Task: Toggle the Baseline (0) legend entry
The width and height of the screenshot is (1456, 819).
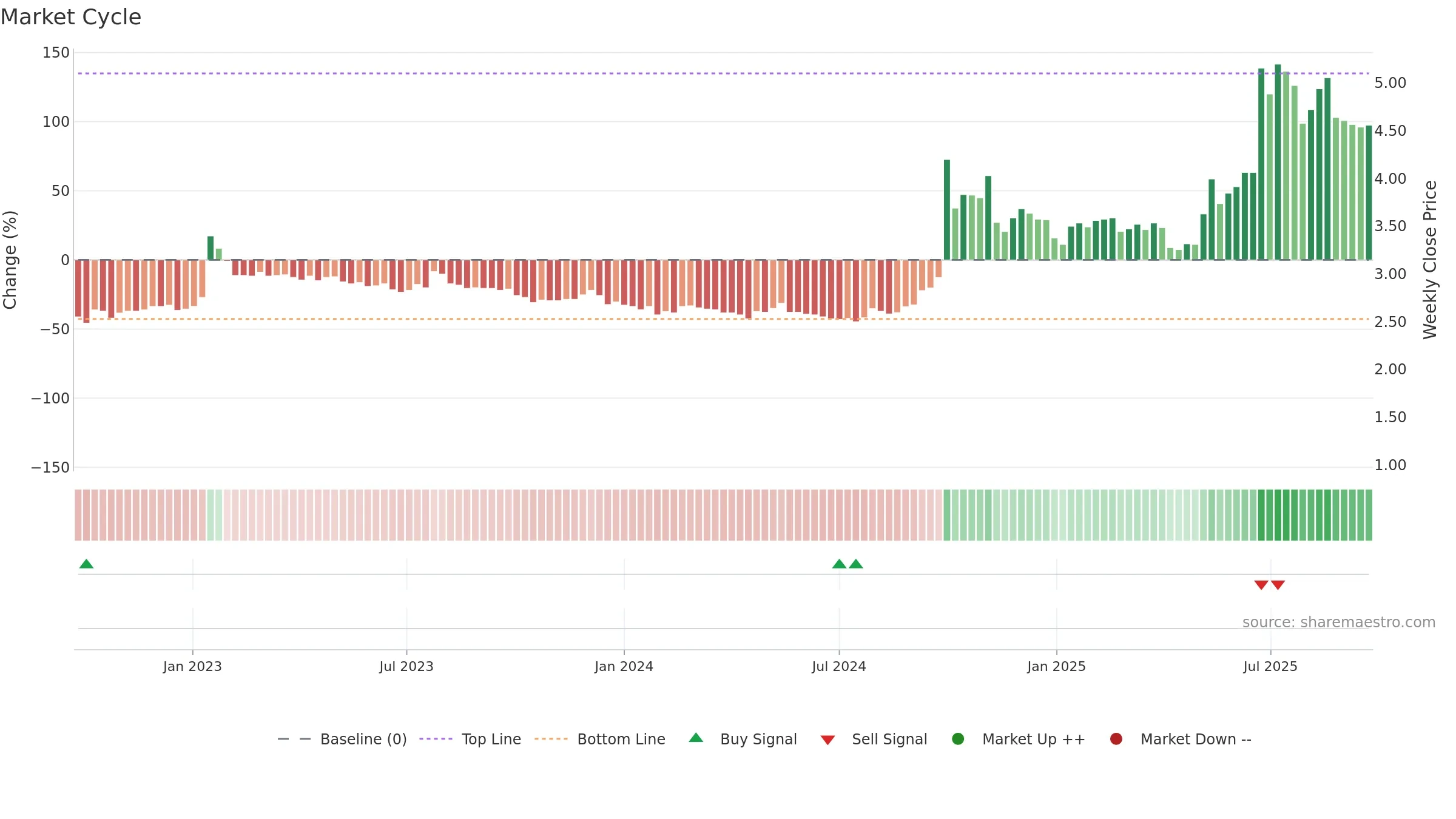Action: [x=342, y=739]
